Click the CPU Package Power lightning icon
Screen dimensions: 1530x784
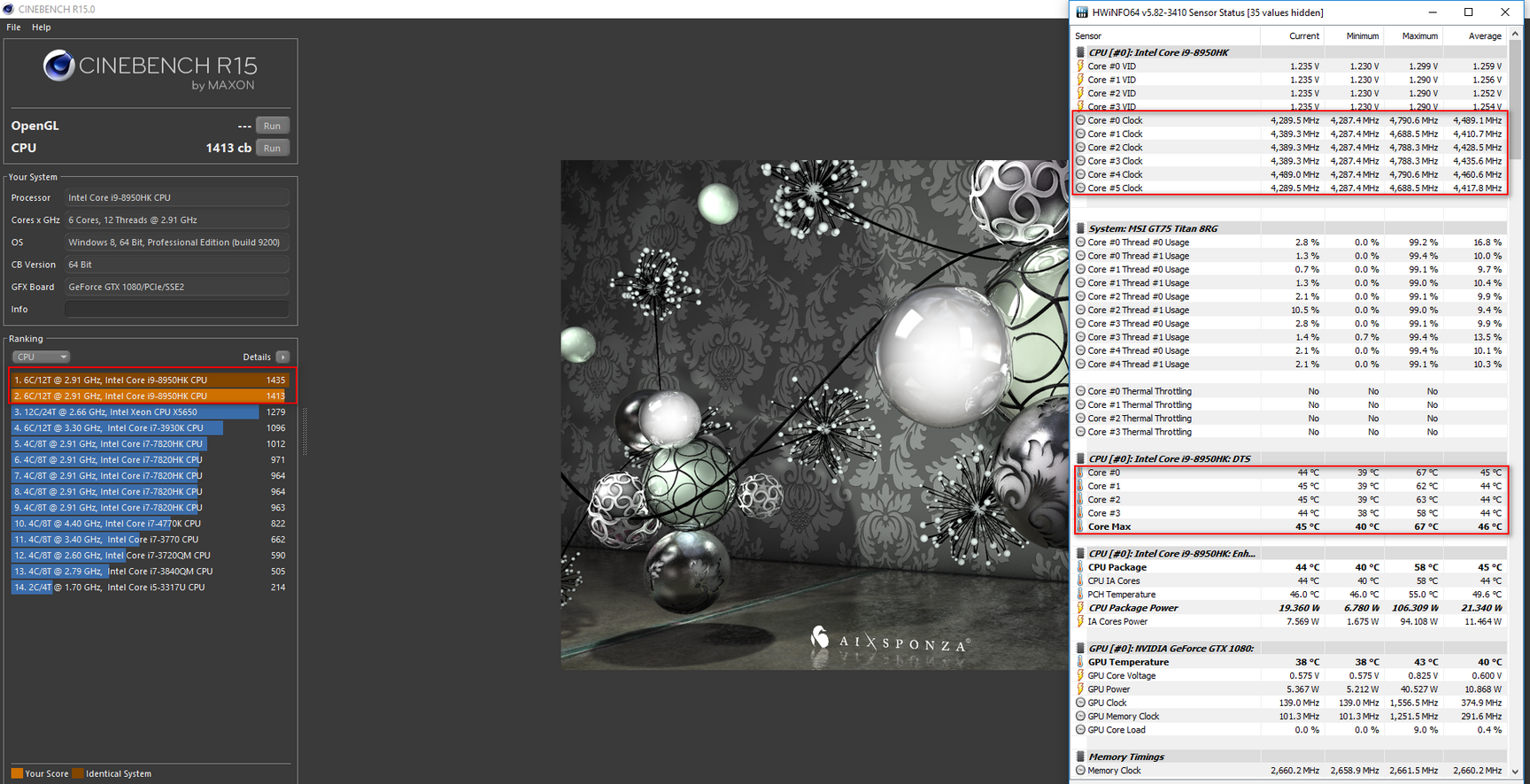tap(1080, 608)
